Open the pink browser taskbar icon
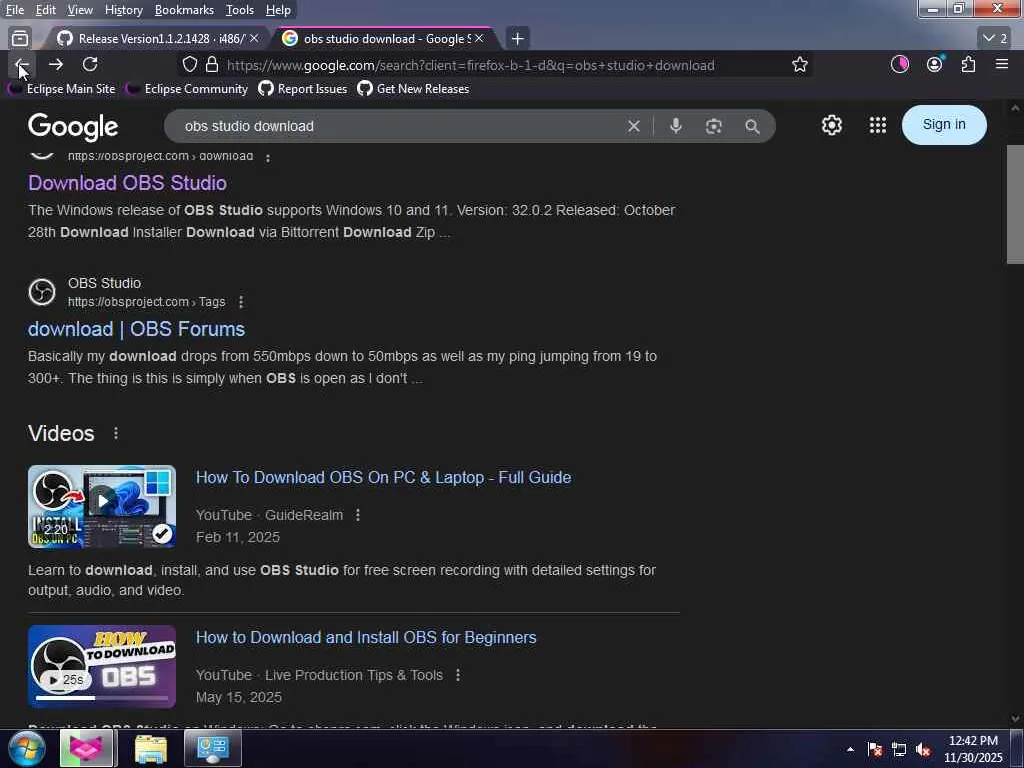1024x768 pixels. pos(87,748)
